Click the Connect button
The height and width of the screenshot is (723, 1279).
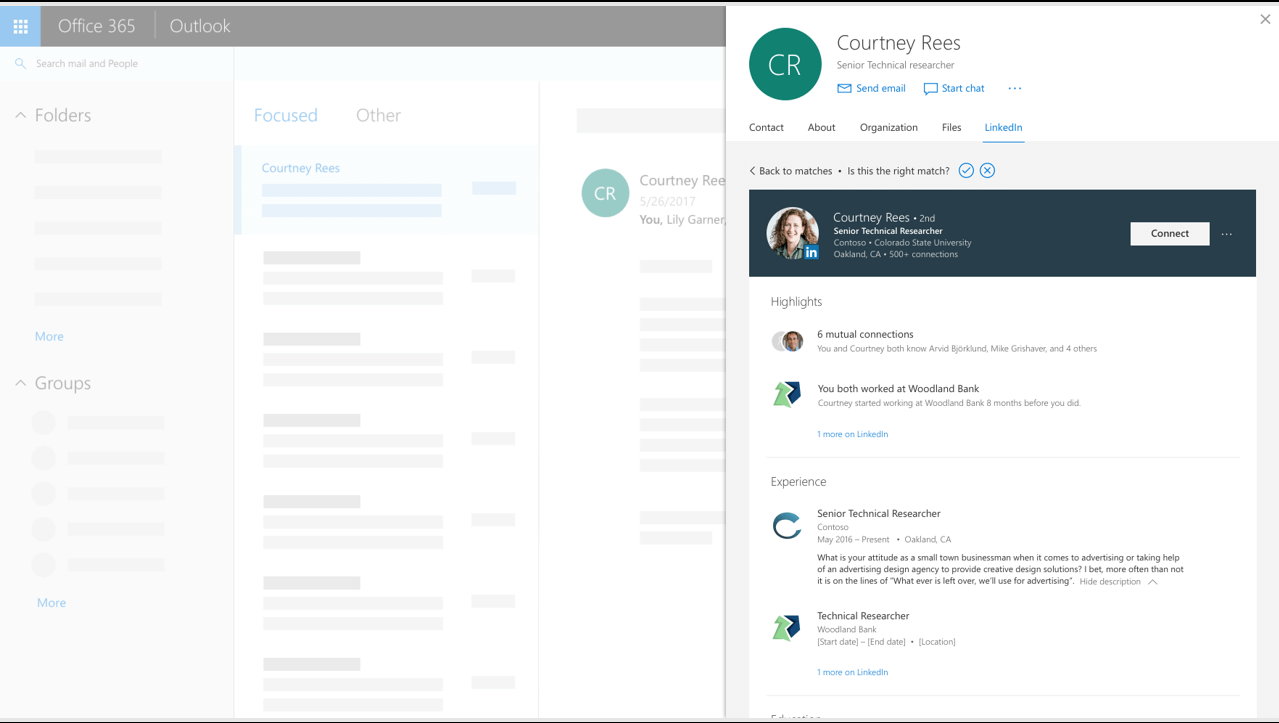tap(1169, 233)
